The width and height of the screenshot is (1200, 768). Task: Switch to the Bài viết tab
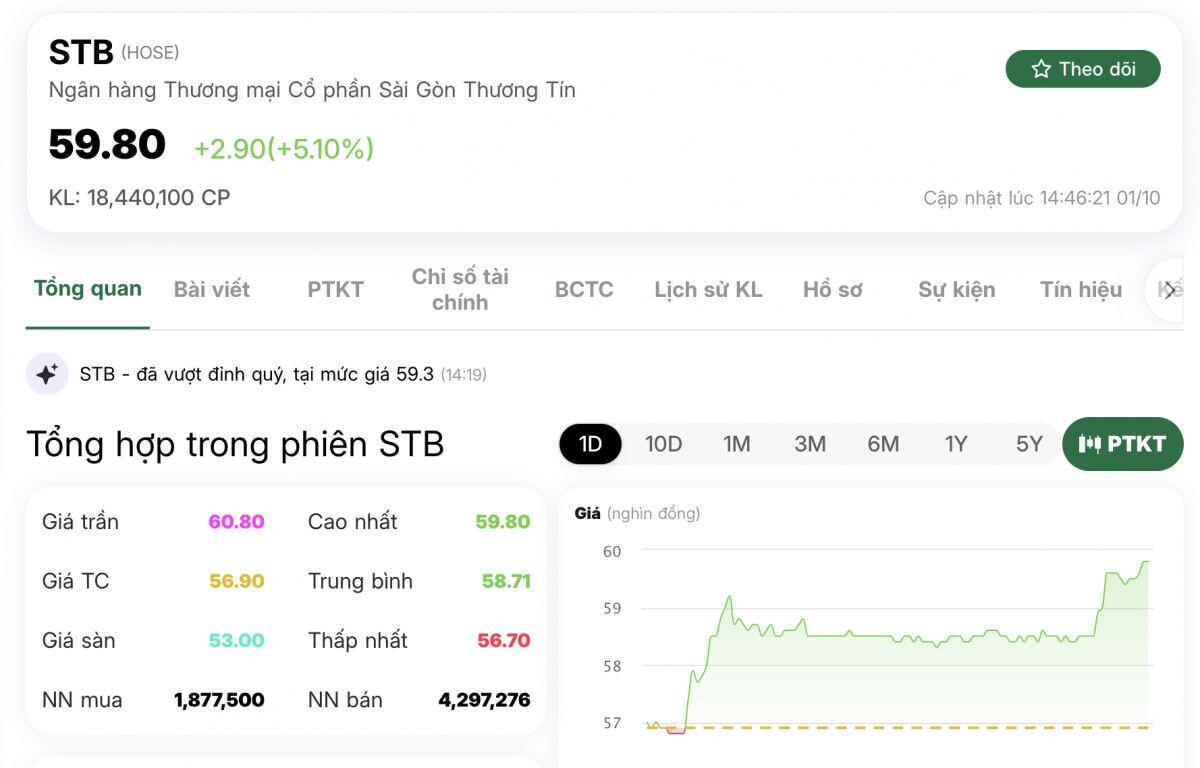click(212, 290)
